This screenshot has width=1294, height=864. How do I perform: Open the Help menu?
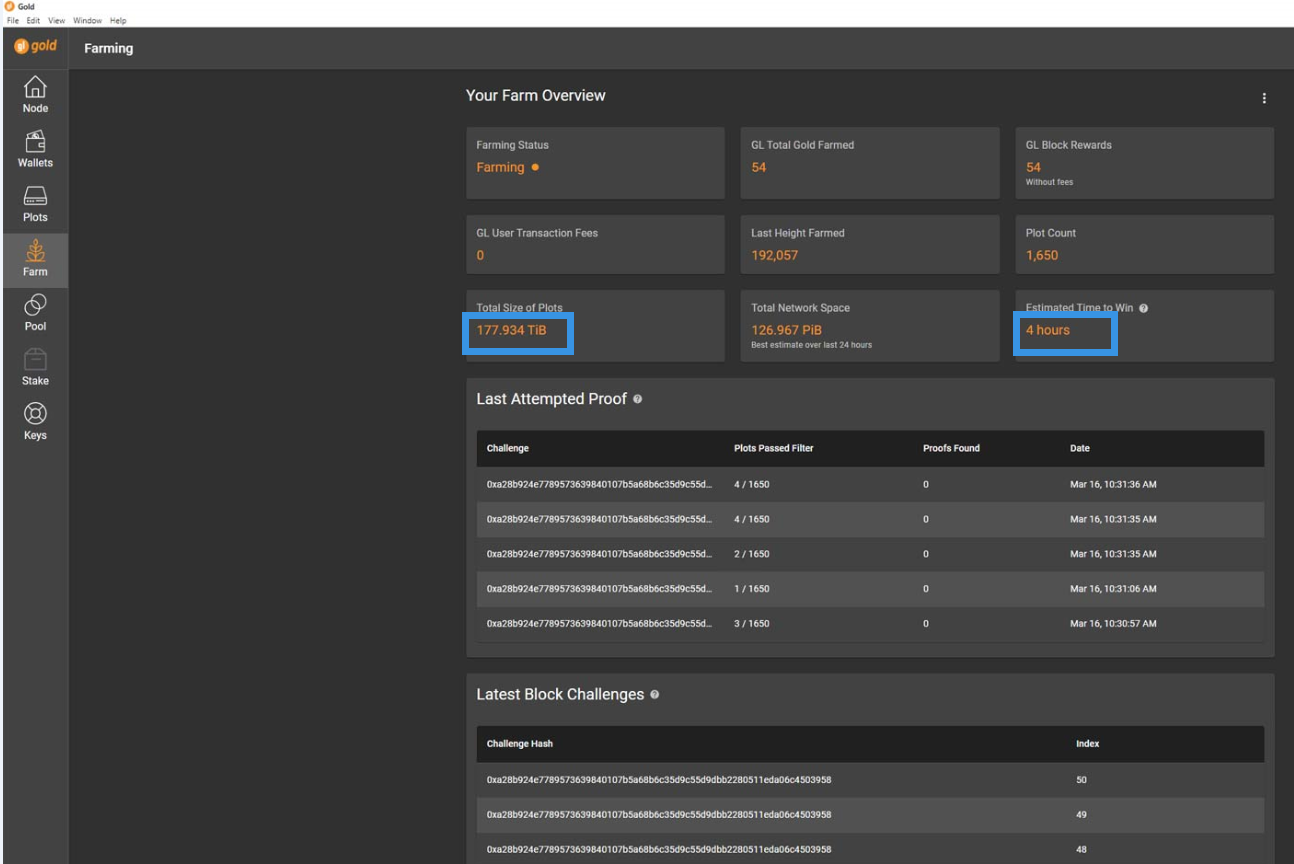click(x=118, y=21)
